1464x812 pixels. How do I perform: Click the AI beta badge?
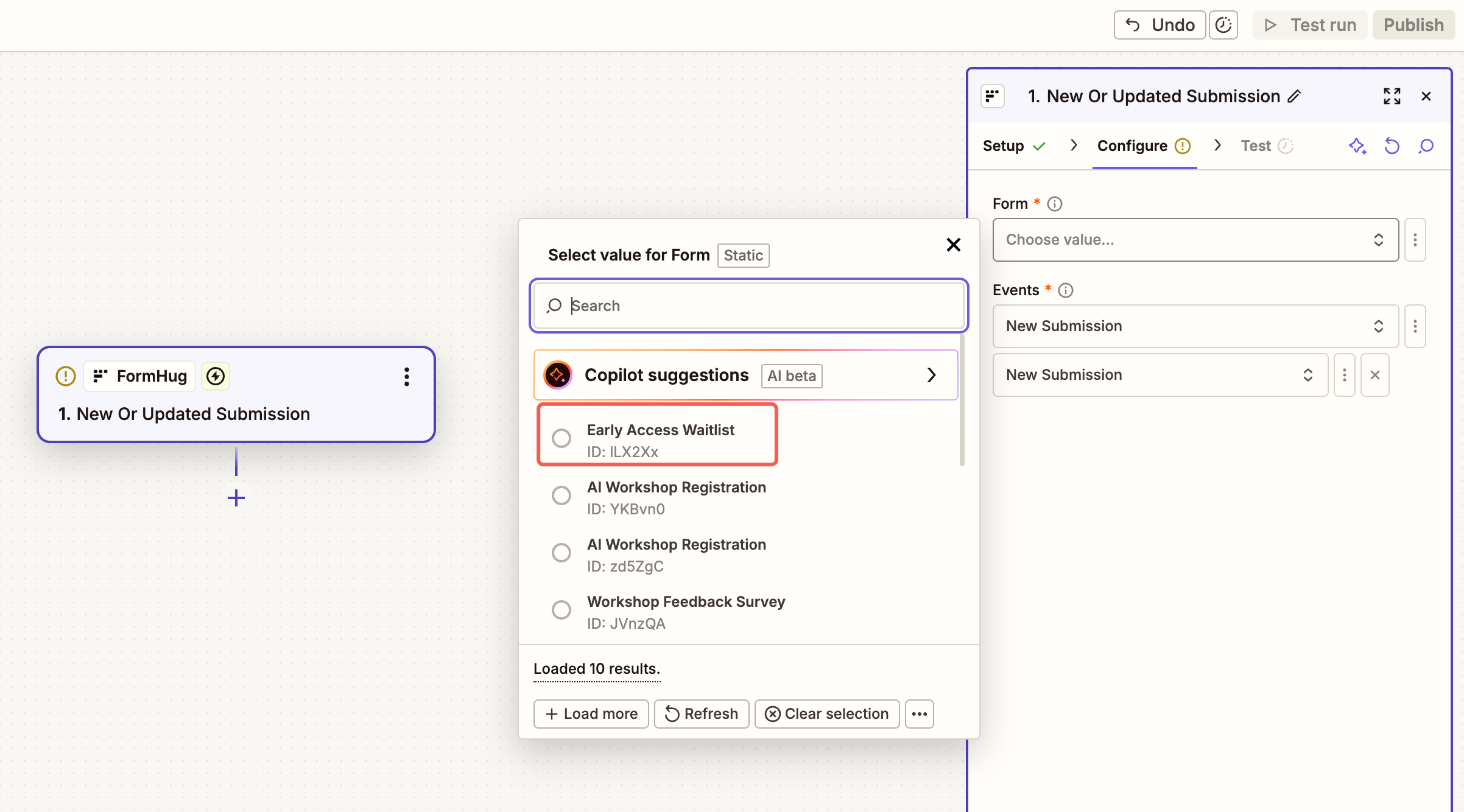(792, 376)
